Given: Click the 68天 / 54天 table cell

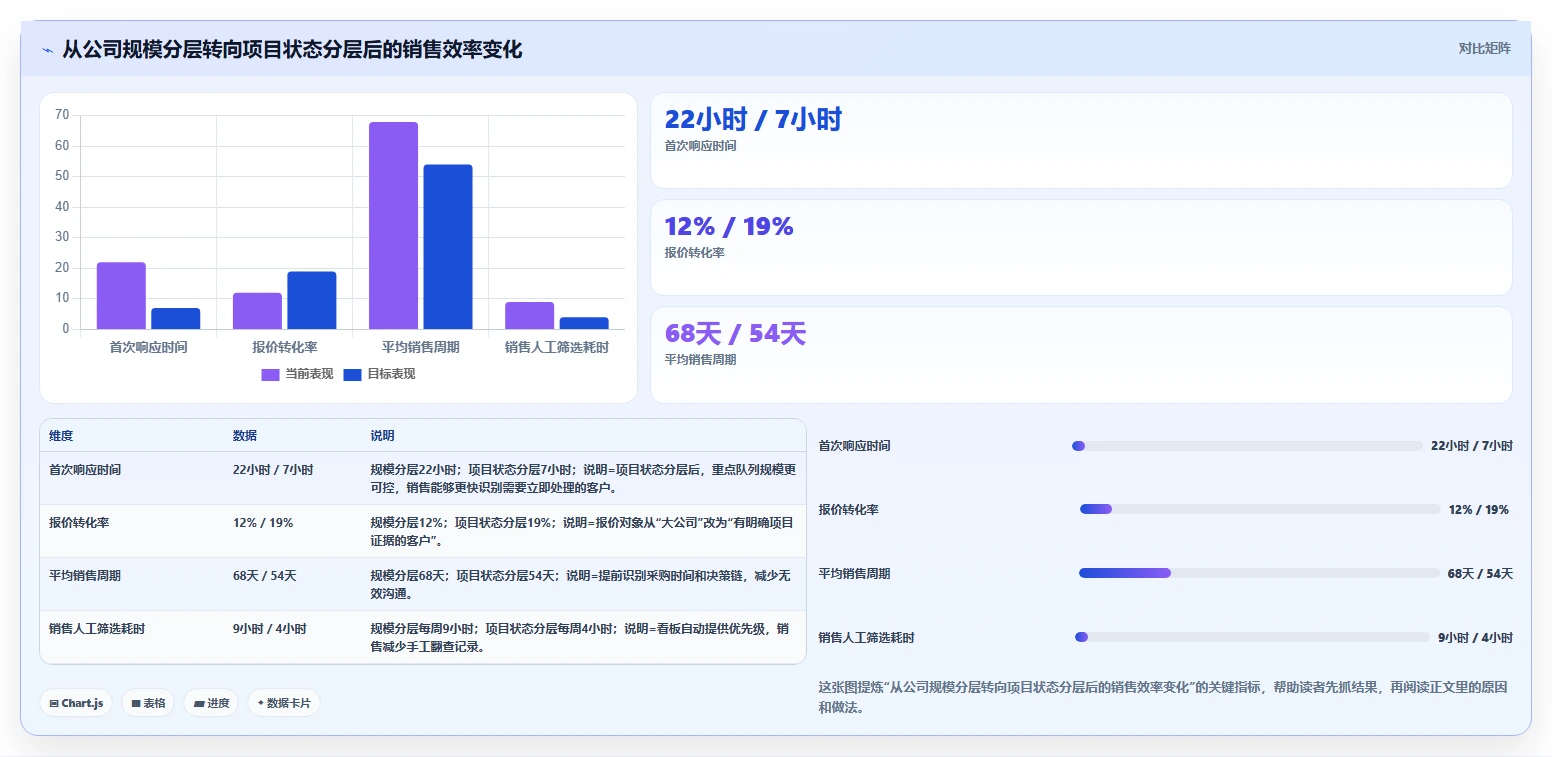Looking at the screenshot, I should tap(265, 576).
